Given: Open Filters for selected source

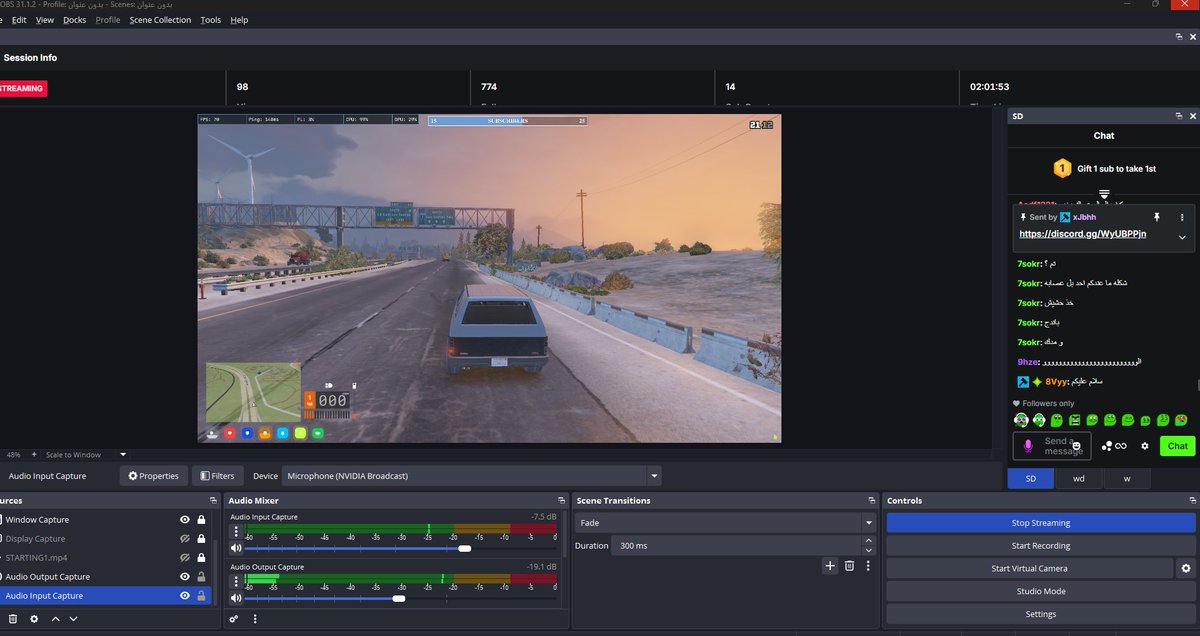Looking at the screenshot, I should click(217, 476).
